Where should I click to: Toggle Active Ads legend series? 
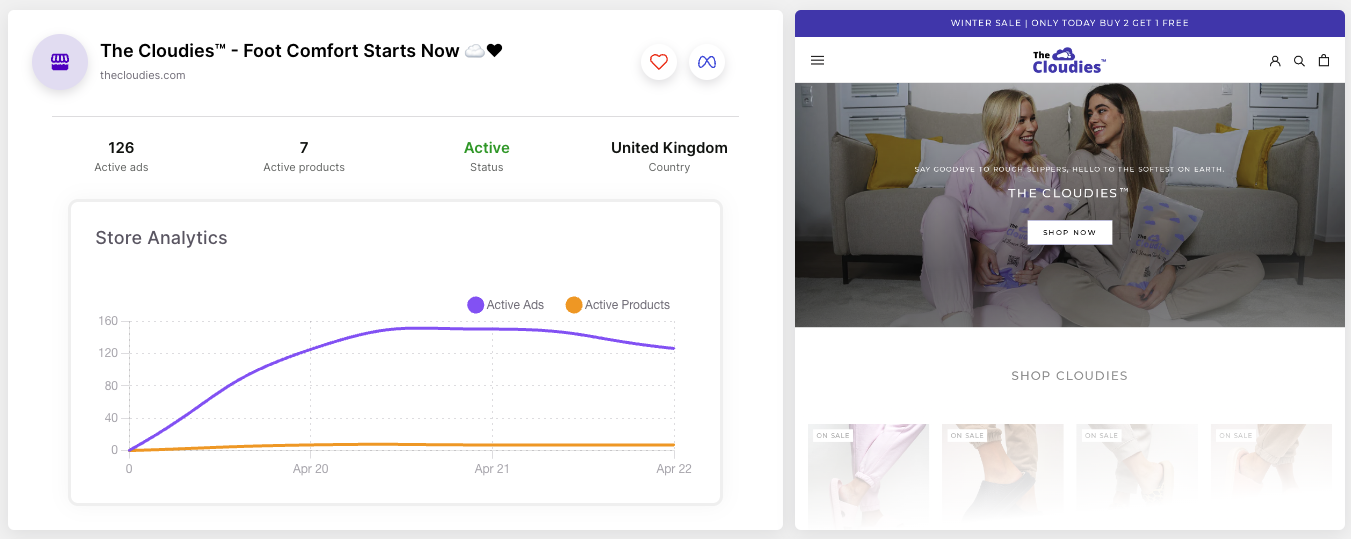coord(506,305)
